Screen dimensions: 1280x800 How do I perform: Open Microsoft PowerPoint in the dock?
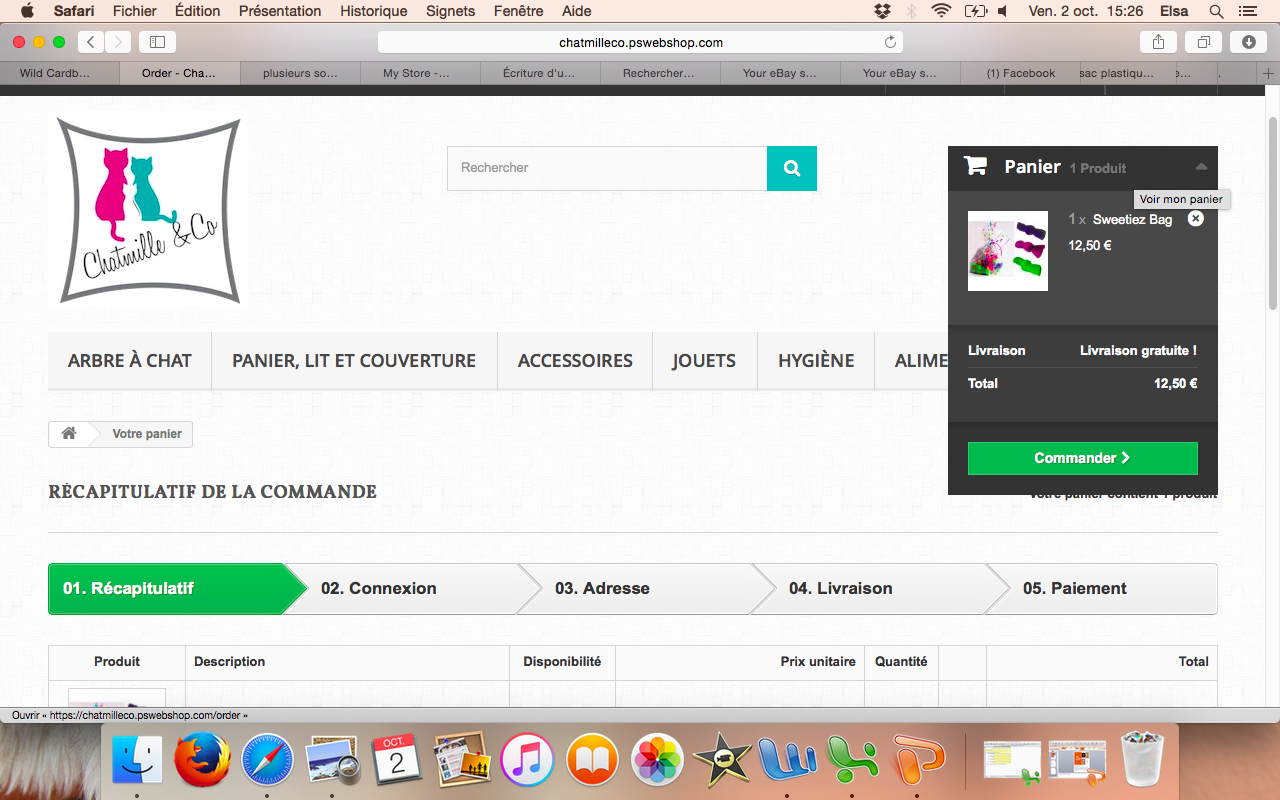[x=917, y=760]
